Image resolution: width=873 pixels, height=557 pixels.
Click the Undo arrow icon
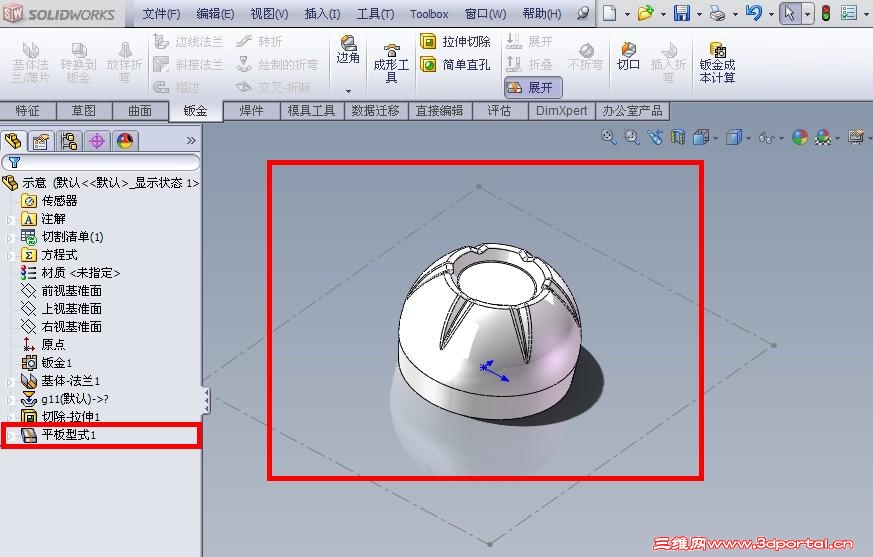754,13
